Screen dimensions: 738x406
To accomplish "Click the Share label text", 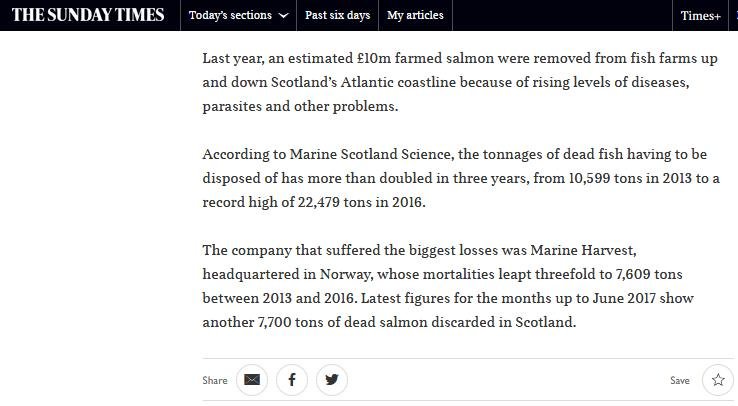I will coord(215,381).
